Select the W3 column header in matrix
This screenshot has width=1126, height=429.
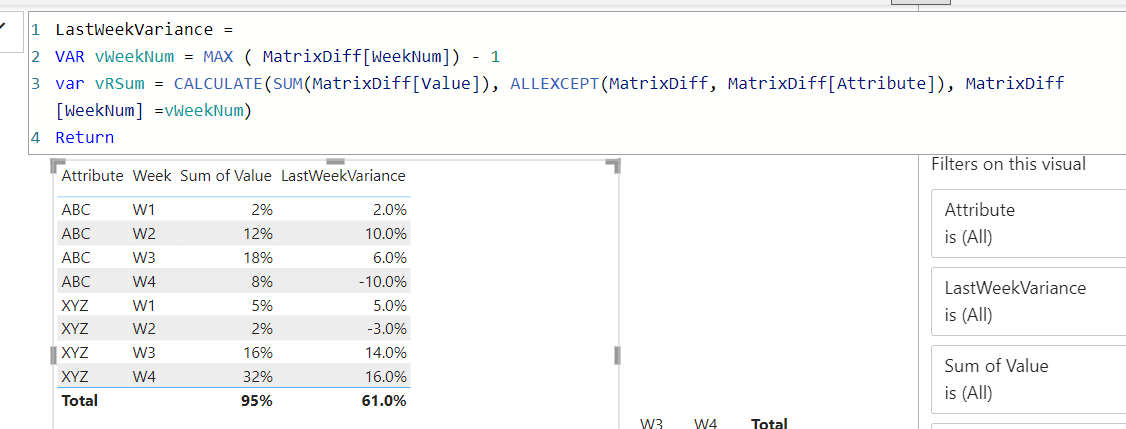(x=651, y=424)
